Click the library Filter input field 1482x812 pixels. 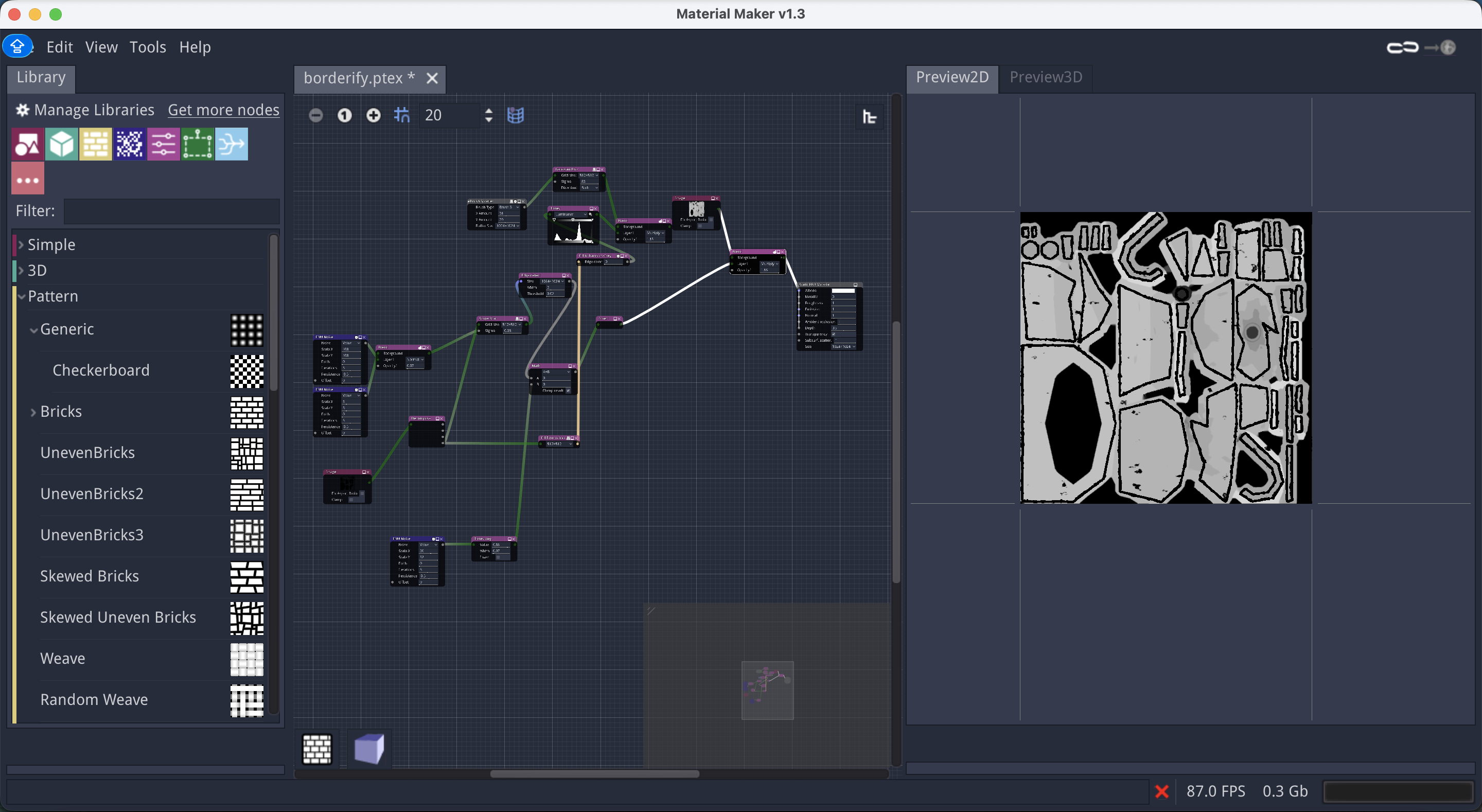171,211
